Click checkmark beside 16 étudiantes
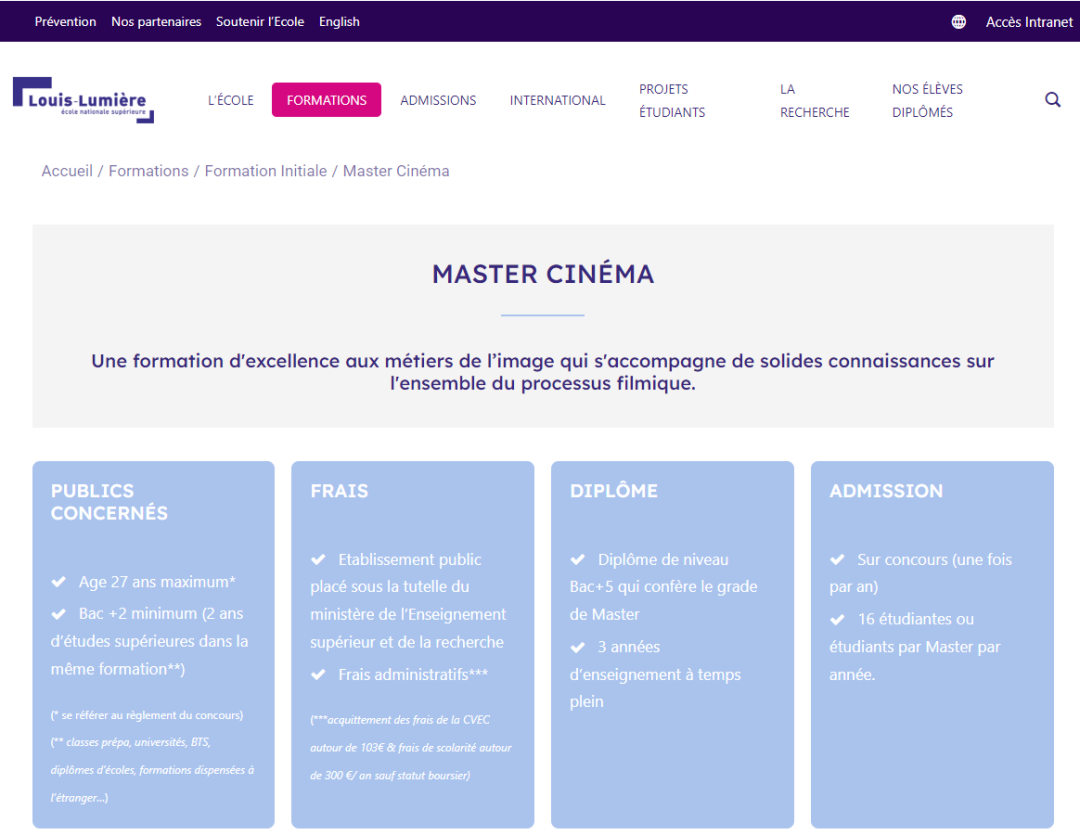Image resolution: width=1080 pixels, height=835 pixels. click(838, 619)
